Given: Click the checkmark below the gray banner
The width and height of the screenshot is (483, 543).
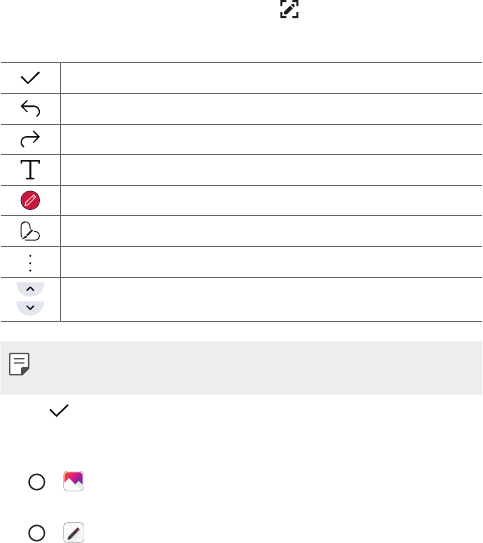Looking at the screenshot, I should coord(59,410).
